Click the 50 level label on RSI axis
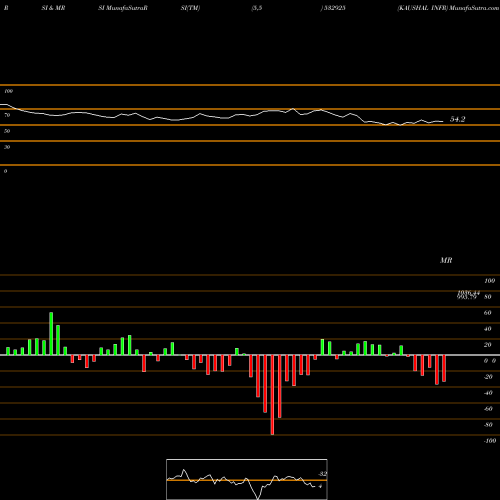 [x=7, y=131]
